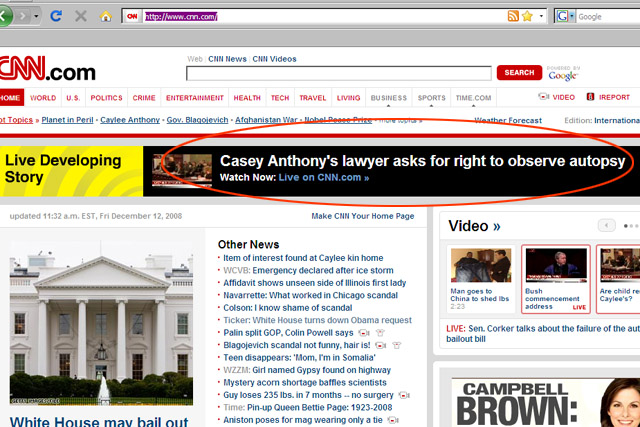This screenshot has height=427, width=640.
Task: Click the browser forward arrow button
Action: click(x=23, y=16)
